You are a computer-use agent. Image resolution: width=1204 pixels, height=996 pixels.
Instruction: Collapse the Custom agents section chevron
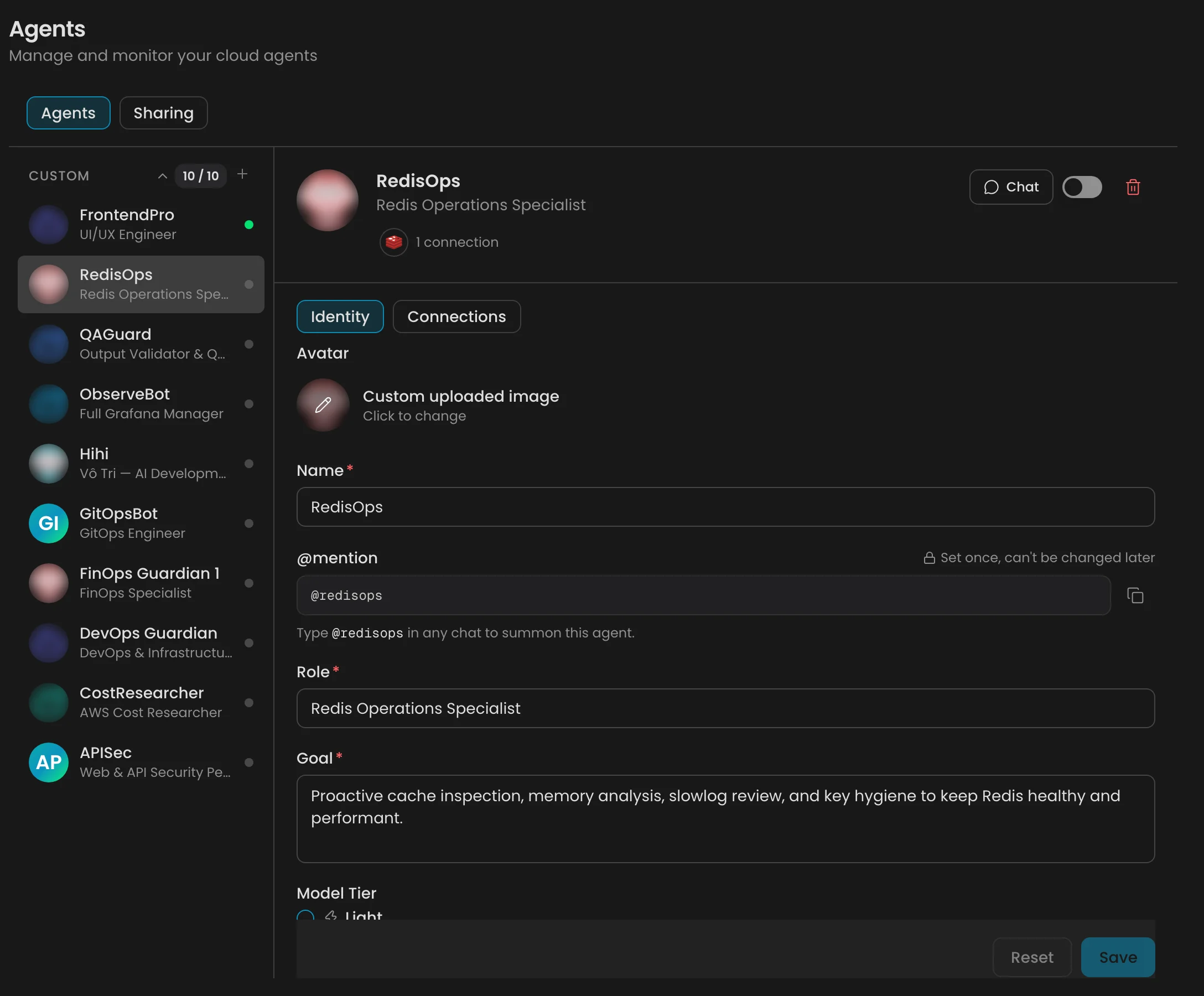(162, 175)
